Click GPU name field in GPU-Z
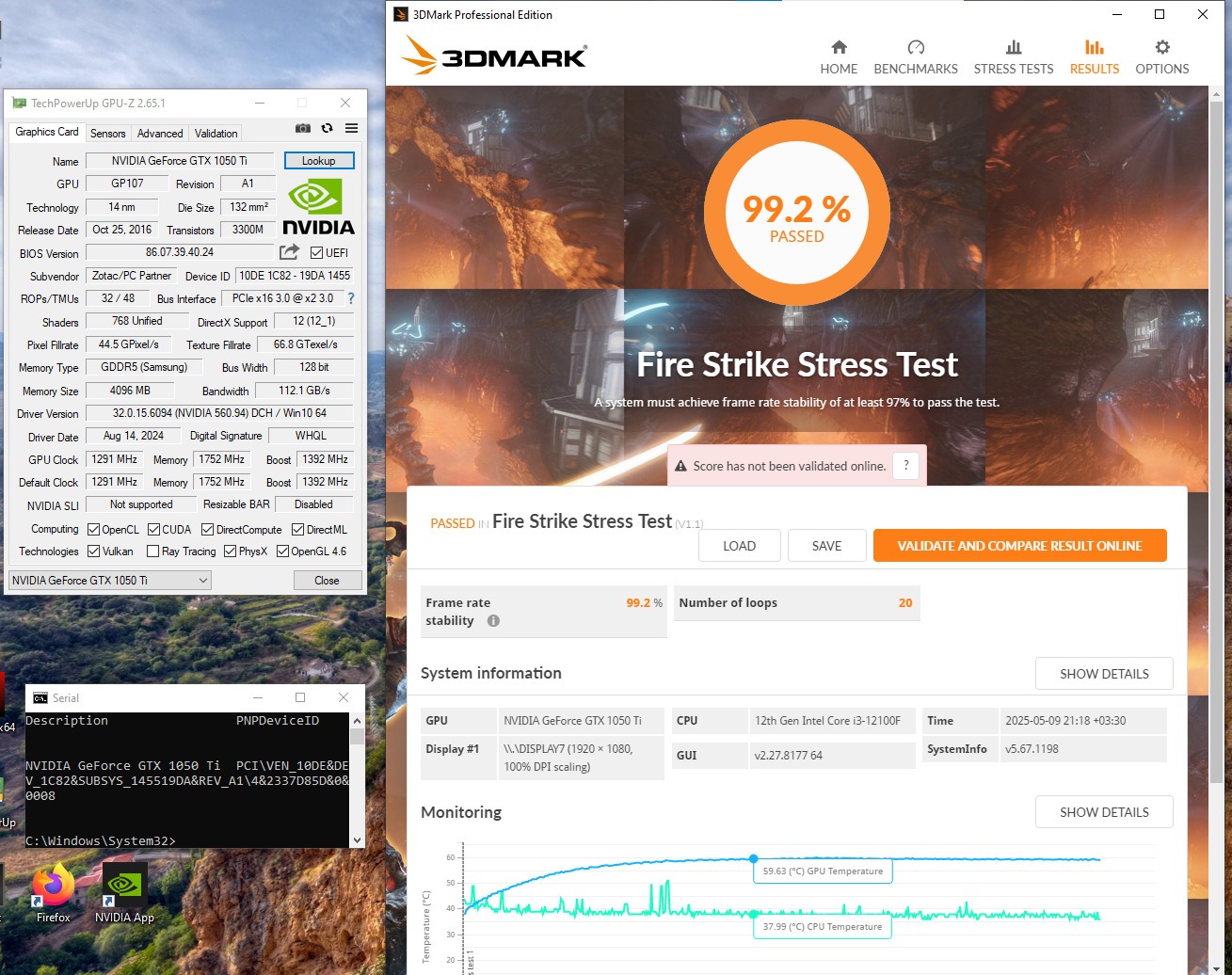The width and height of the screenshot is (1232, 975). click(180, 161)
